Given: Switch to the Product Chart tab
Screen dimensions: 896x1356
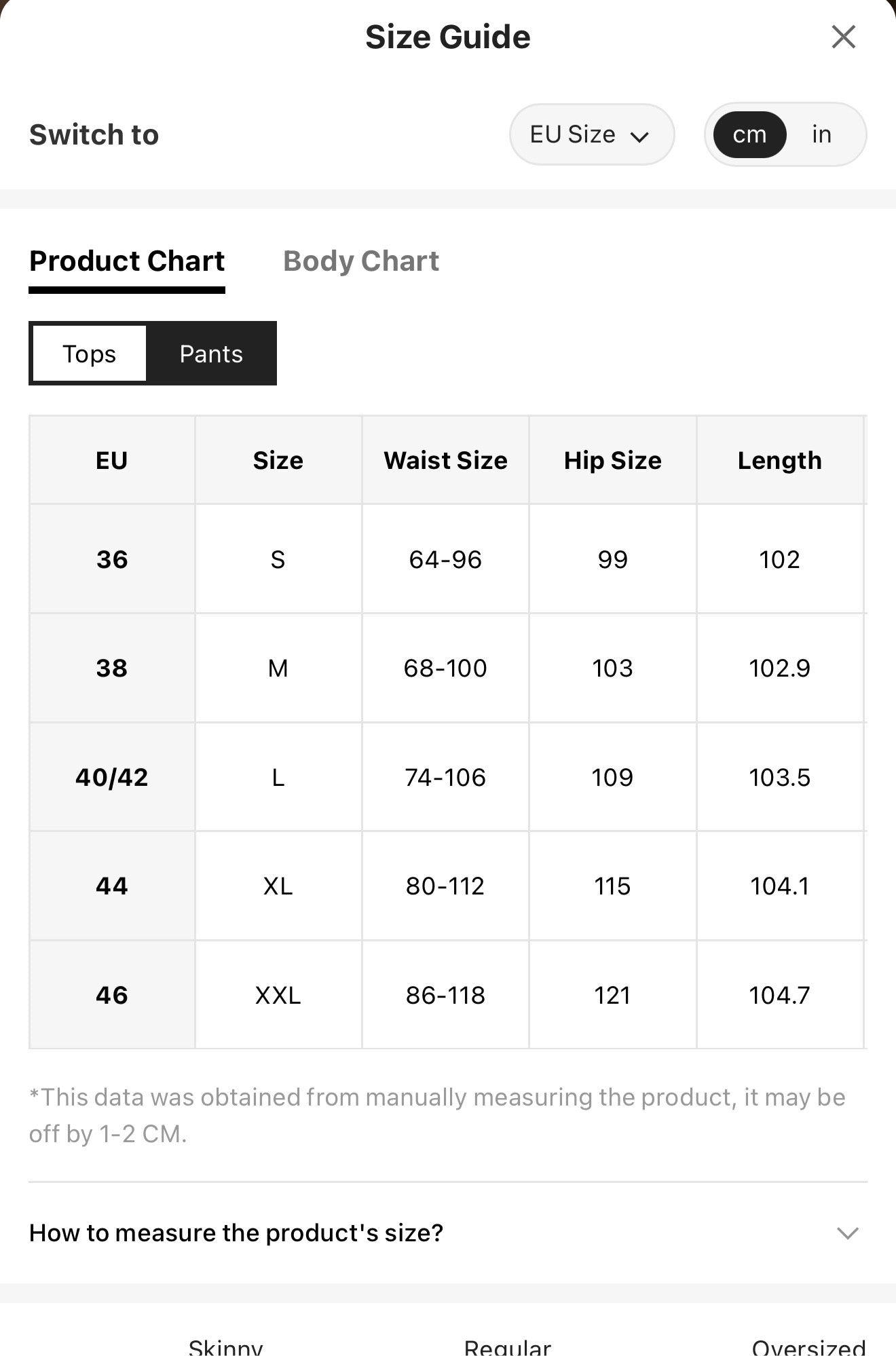Looking at the screenshot, I should [127, 261].
